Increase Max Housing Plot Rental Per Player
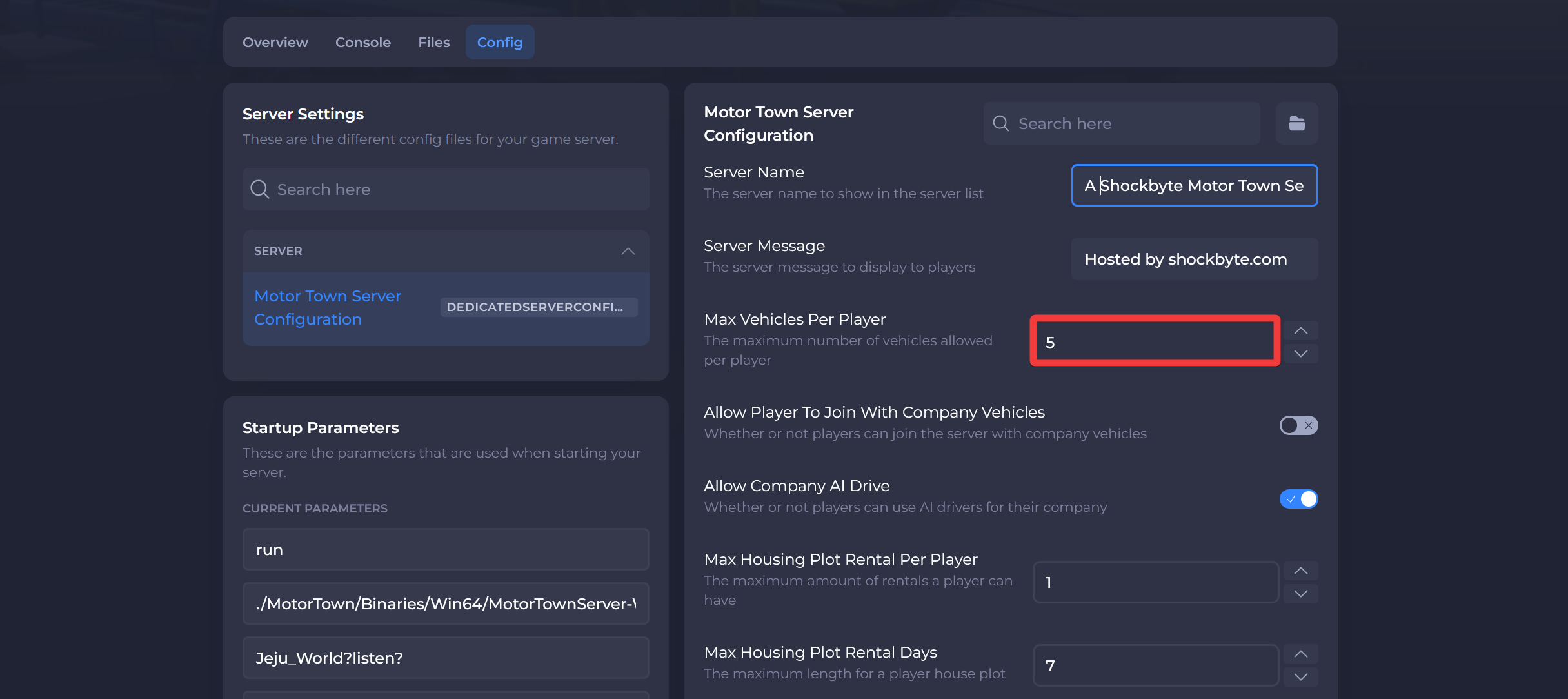The image size is (1568, 699). tap(1300, 571)
